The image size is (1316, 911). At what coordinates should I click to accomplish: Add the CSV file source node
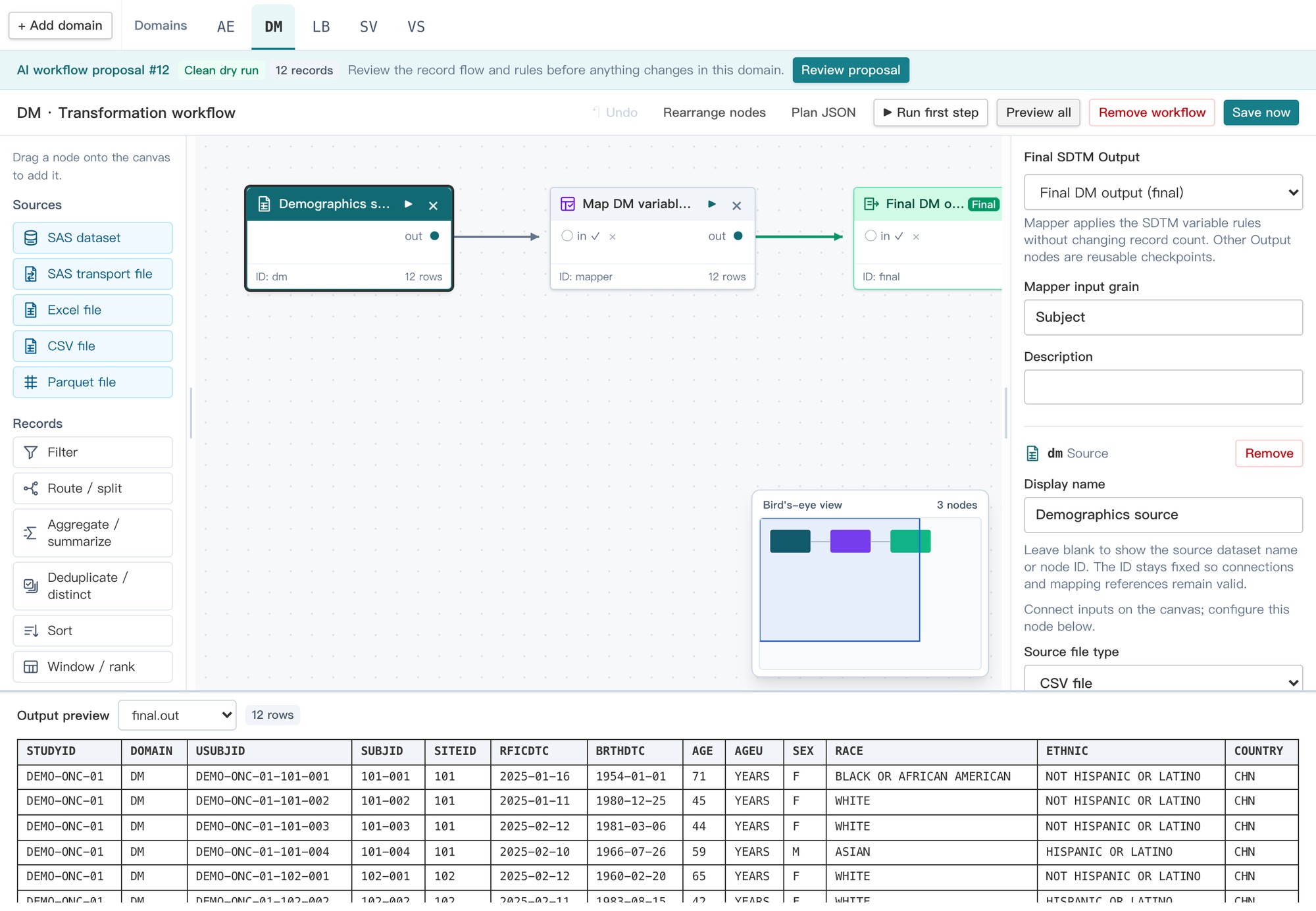tap(93, 346)
